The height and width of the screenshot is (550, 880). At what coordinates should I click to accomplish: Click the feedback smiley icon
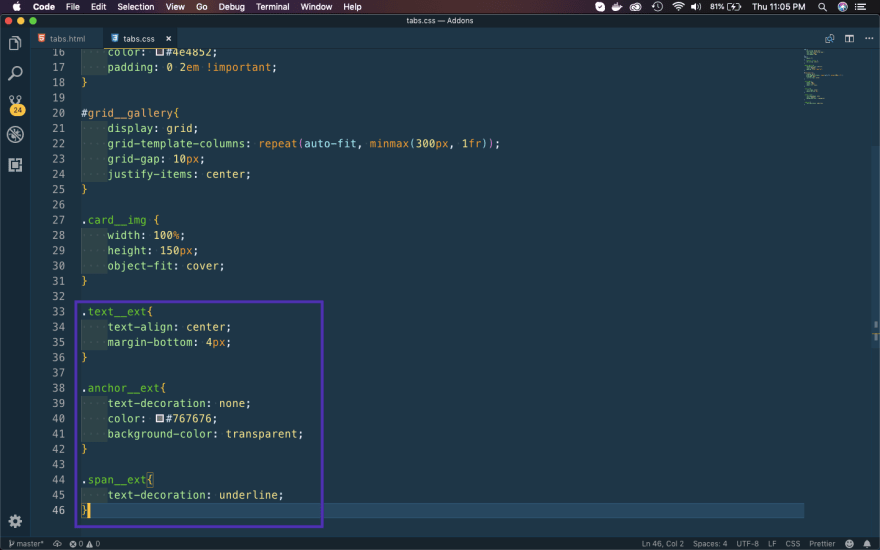tap(849, 544)
